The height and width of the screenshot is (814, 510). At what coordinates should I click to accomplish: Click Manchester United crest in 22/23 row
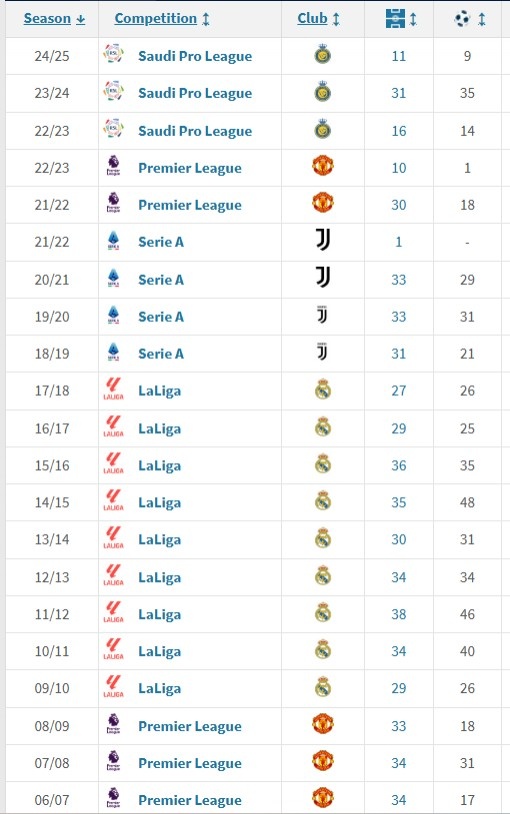(323, 166)
